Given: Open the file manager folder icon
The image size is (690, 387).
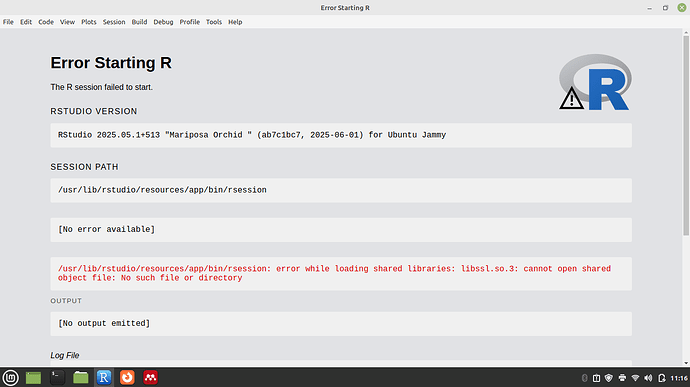Looking at the screenshot, I should 81,377.
